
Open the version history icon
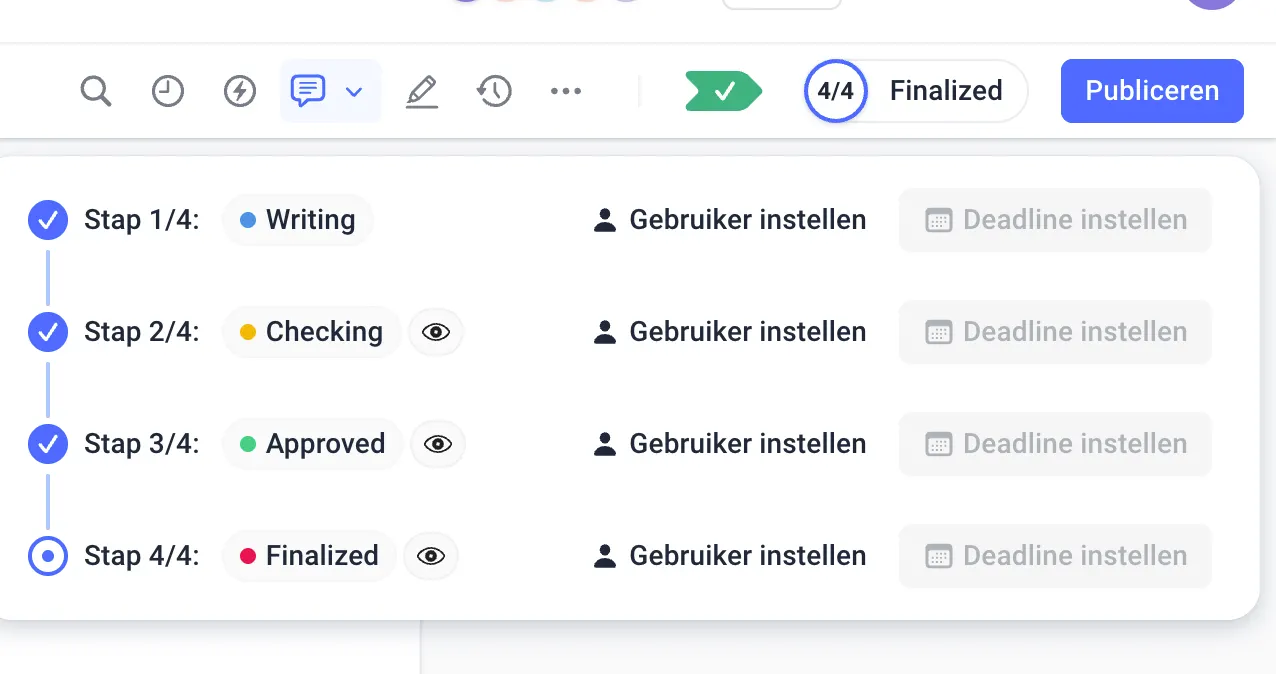[494, 91]
